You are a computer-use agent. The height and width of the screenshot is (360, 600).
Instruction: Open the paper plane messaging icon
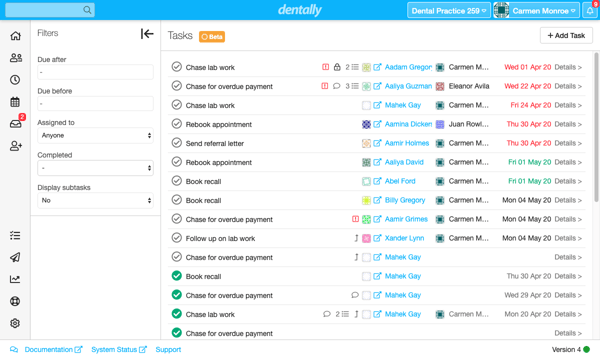coord(15,257)
